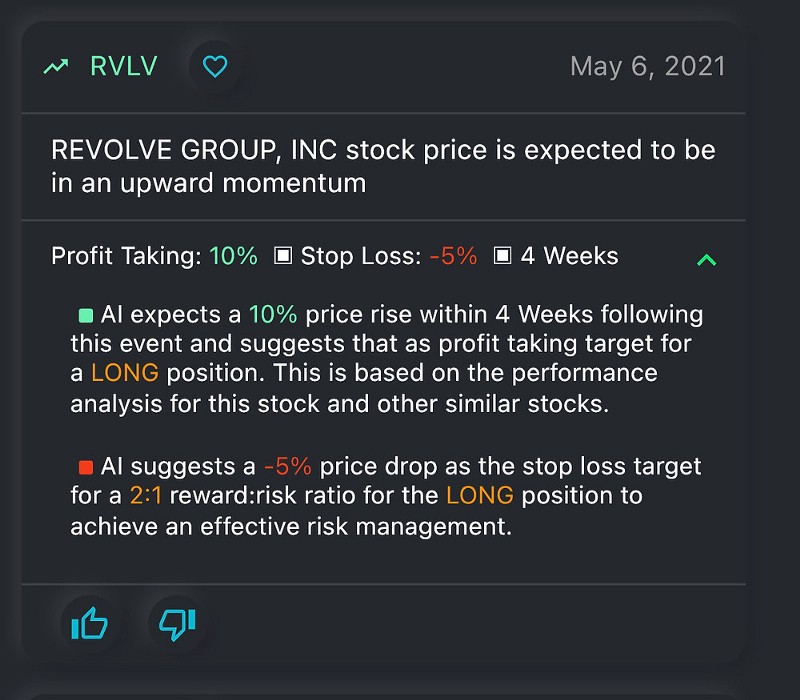The width and height of the screenshot is (800, 700).
Task: Click the square separator before 4 Weeks
Action: tap(503, 256)
